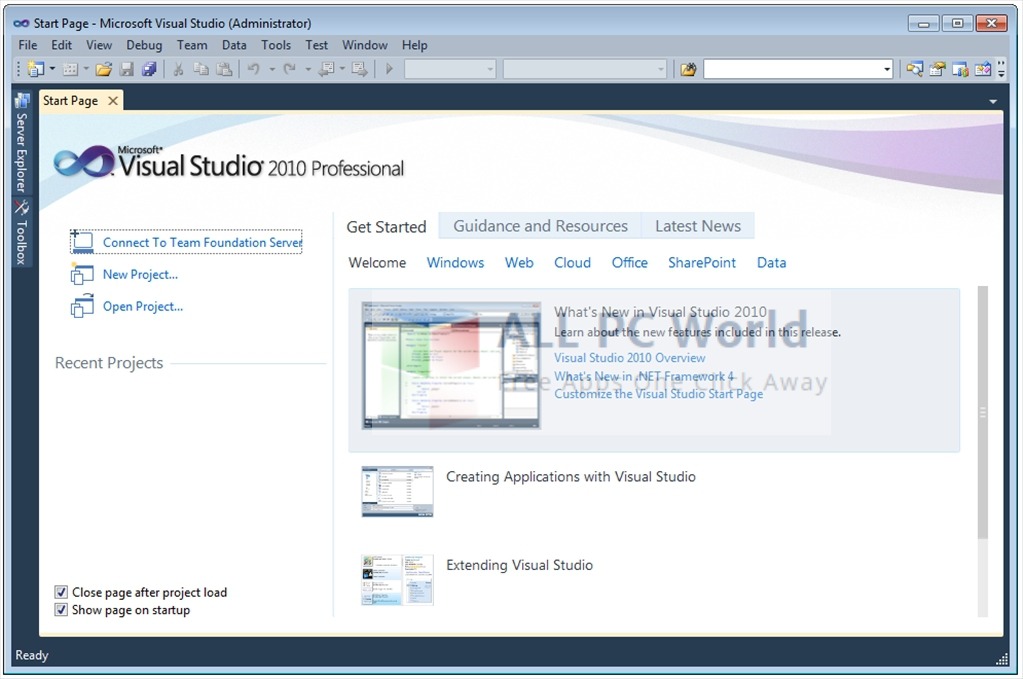The image size is (1023, 679).
Task: Select the Cloud category link
Action: 572,262
